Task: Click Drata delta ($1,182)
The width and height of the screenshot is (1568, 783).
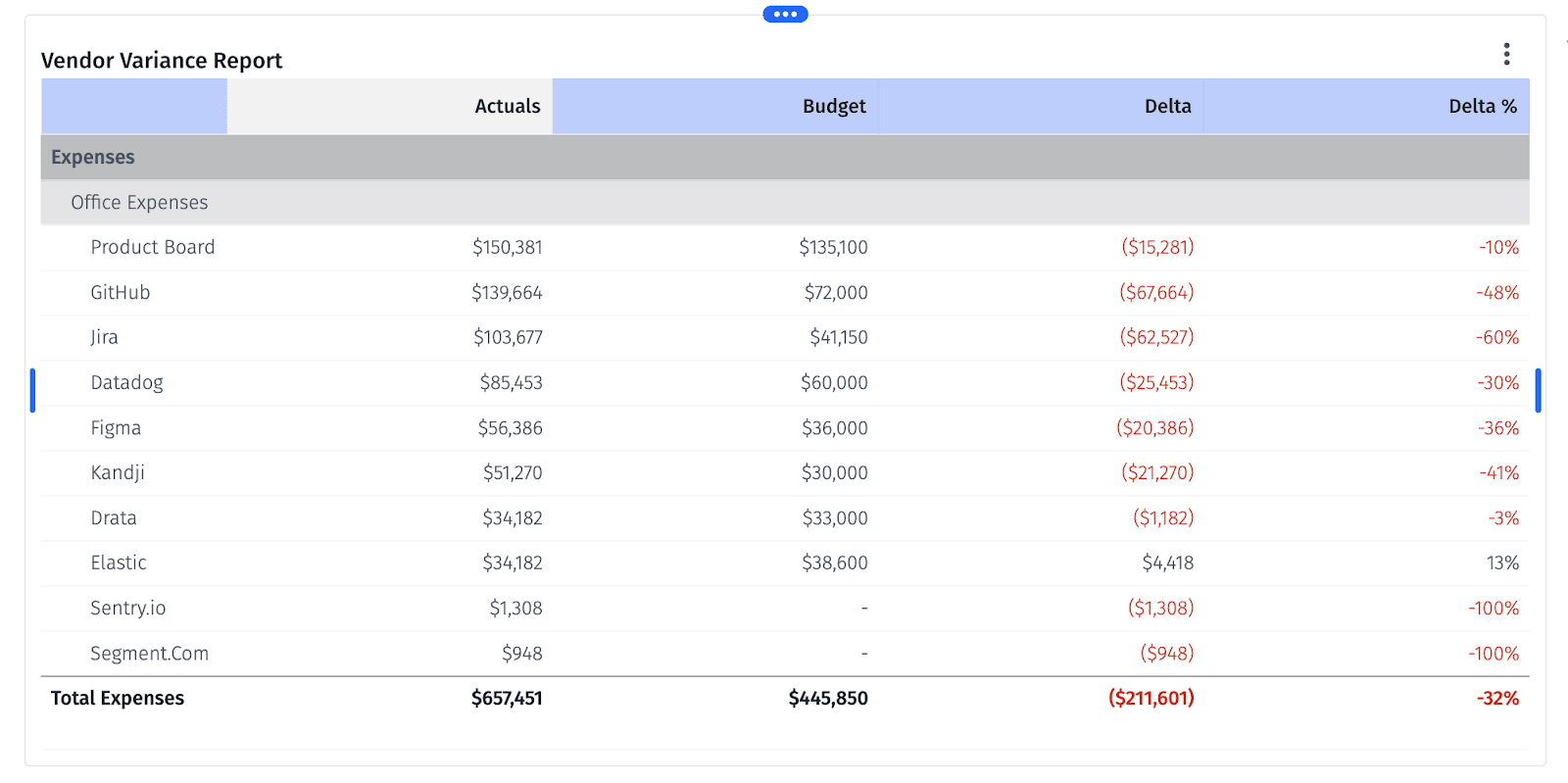Action: coord(1163,517)
